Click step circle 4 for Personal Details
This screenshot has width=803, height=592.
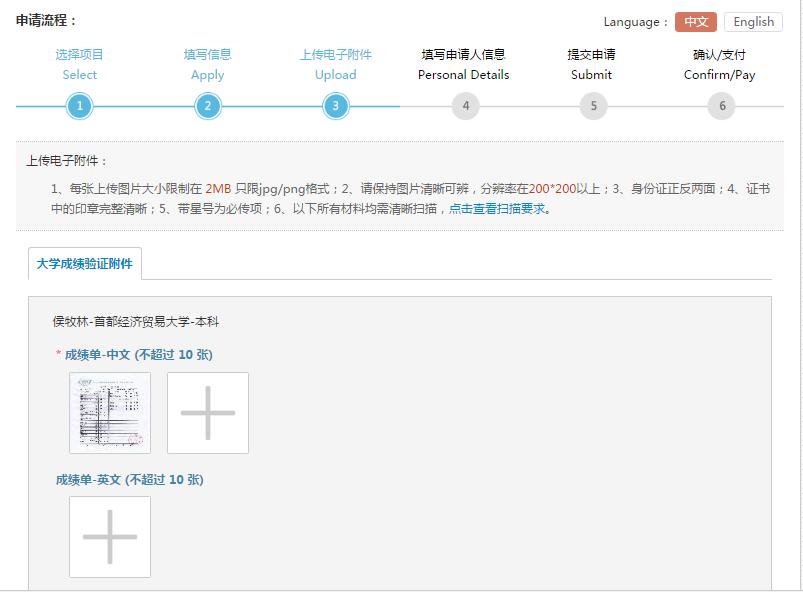click(464, 104)
